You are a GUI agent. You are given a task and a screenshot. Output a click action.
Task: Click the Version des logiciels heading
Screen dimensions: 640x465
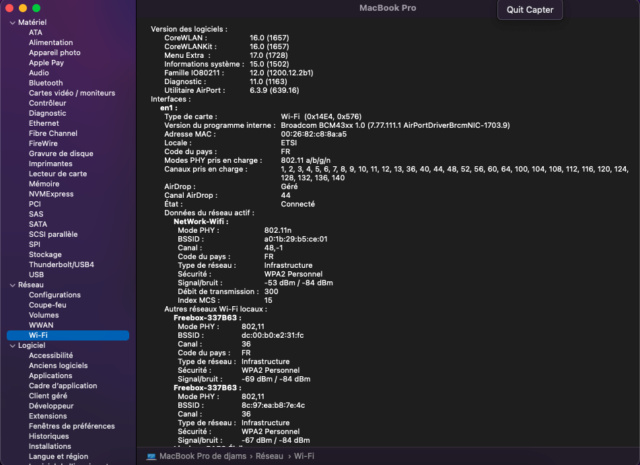click(189, 29)
